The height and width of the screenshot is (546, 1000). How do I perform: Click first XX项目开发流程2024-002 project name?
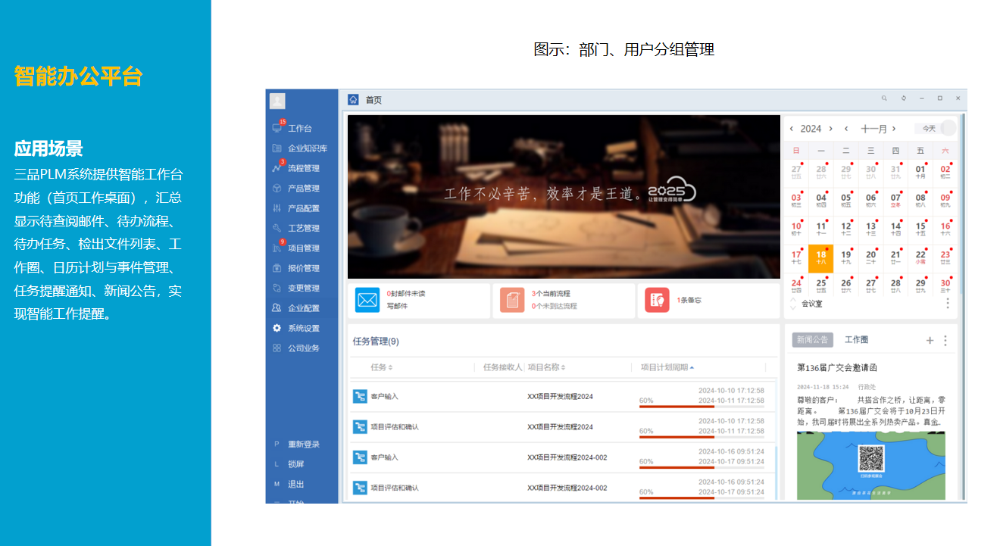(x=567, y=457)
